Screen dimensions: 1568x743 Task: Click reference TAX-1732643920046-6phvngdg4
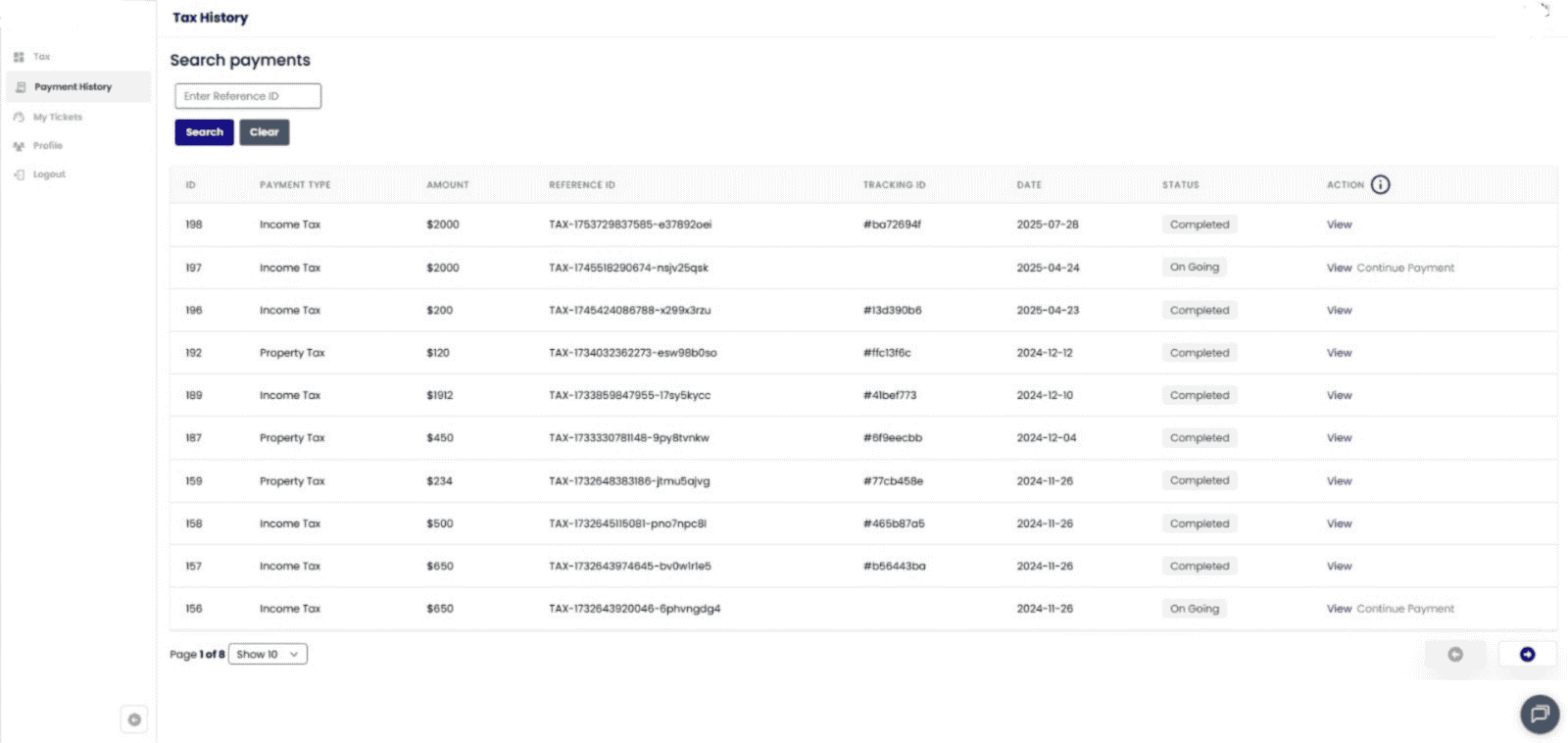click(635, 609)
